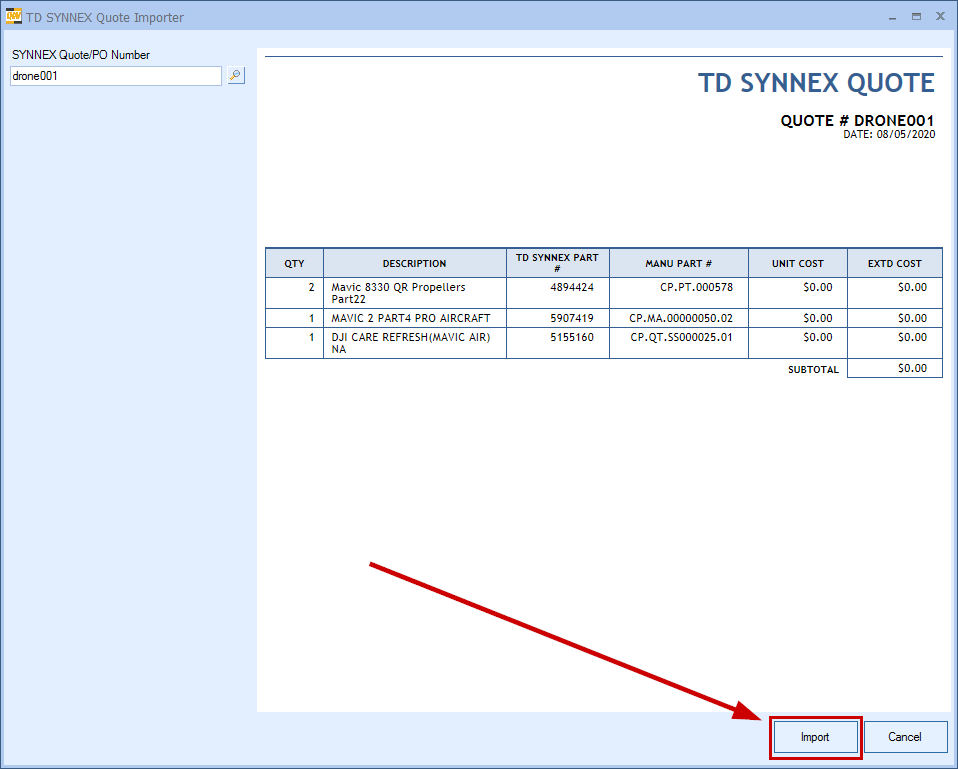Click the DESCRIPTION column header
Screen dimensions: 958x769
(415, 263)
